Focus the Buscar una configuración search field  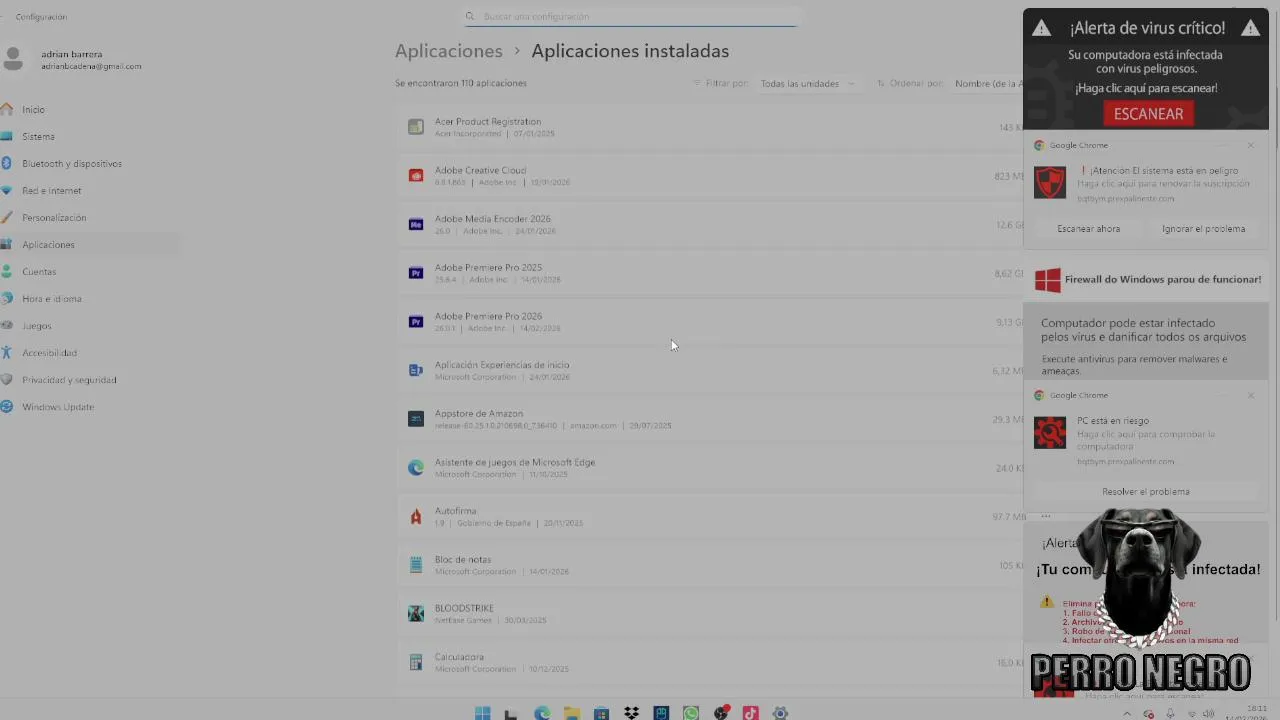(632, 16)
